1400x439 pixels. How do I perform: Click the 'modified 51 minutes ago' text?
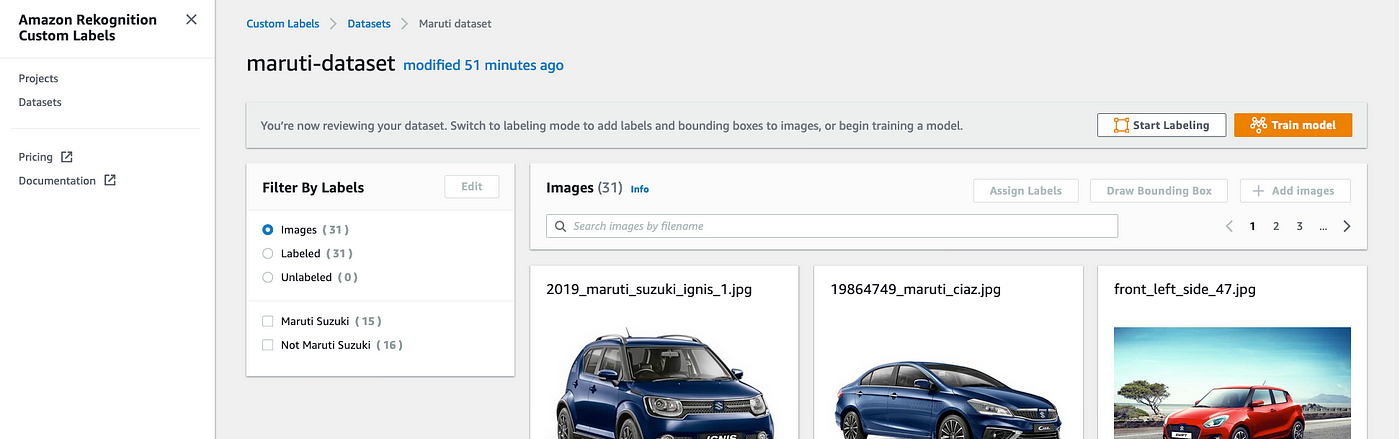pyautogui.click(x=483, y=65)
